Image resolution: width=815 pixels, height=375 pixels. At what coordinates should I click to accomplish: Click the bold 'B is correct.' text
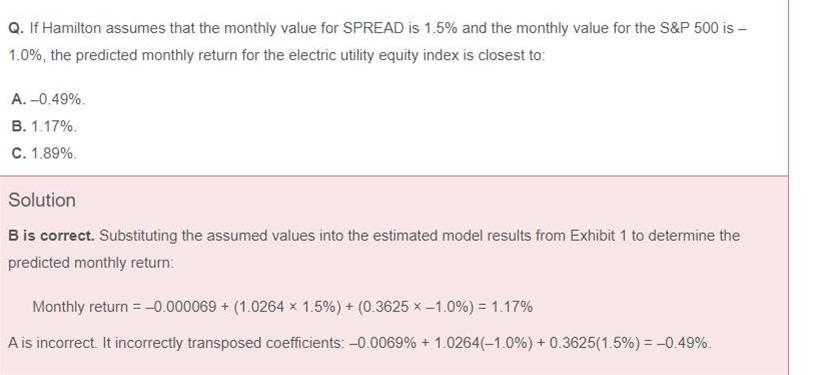click(51, 236)
